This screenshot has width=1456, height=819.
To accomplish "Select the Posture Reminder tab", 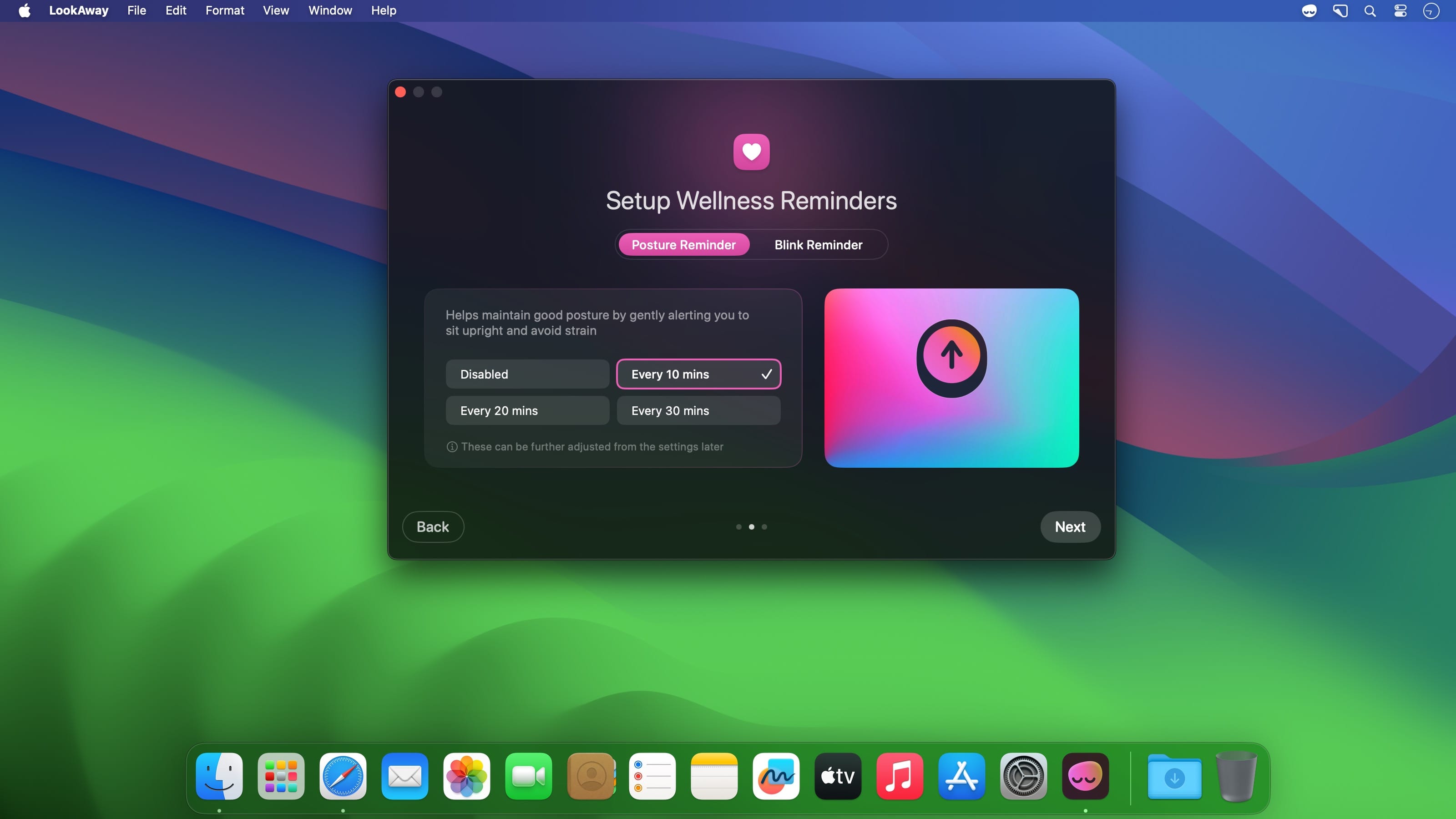I will (x=683, y=245).
